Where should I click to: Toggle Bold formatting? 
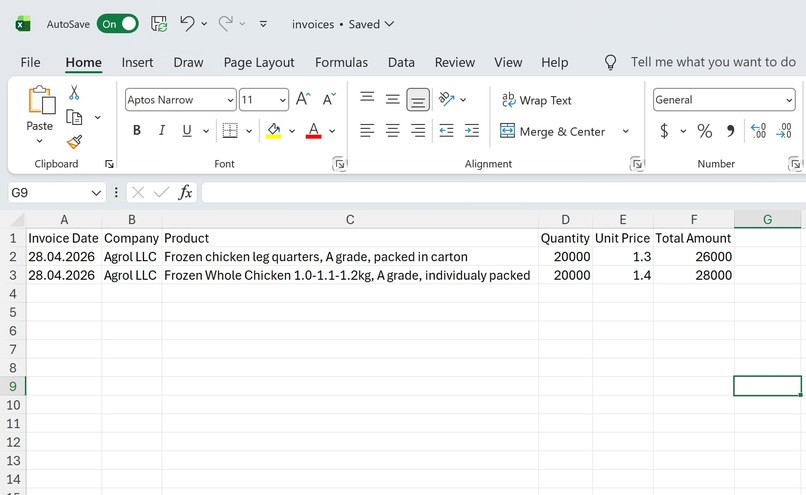(x=137, y=131)
